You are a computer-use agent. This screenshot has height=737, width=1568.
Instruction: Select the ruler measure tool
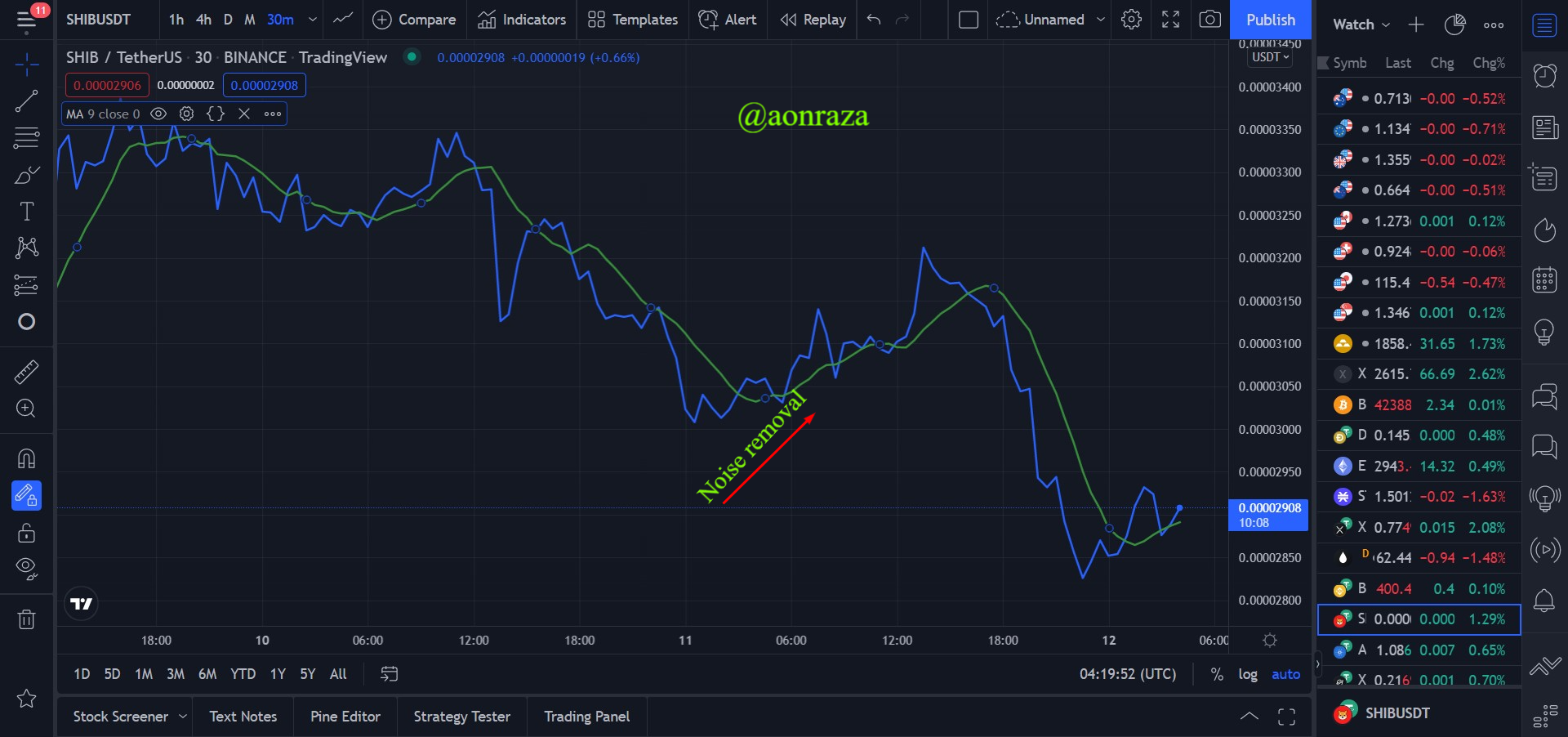tap(26, 373)
